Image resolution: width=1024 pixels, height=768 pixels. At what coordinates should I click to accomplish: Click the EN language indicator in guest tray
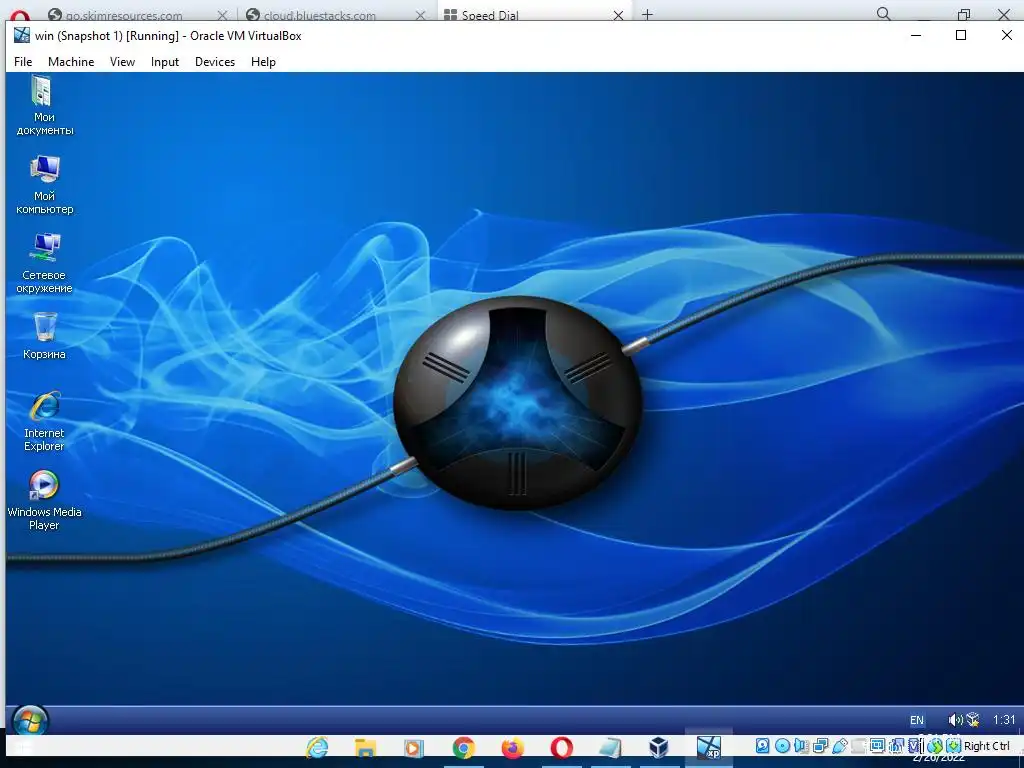(x=917, y=720)
